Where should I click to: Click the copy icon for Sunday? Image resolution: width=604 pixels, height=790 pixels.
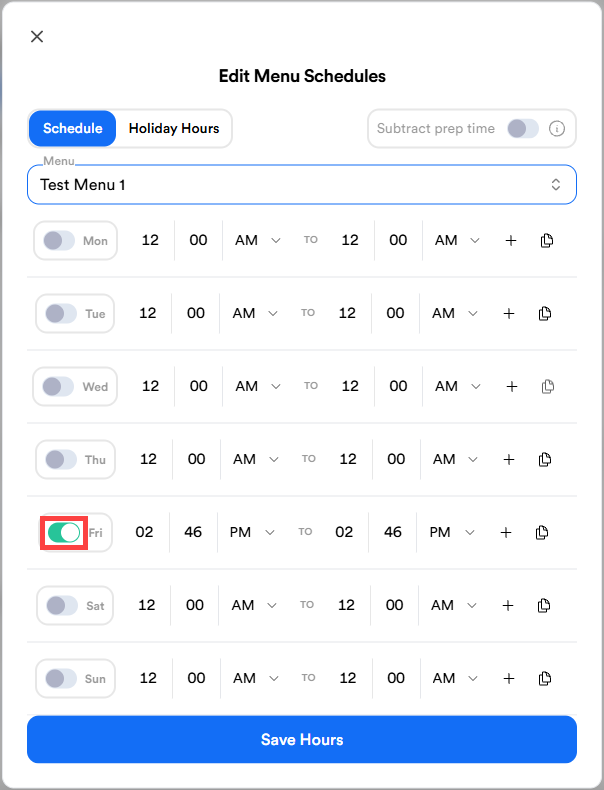[x=545, y=678]
